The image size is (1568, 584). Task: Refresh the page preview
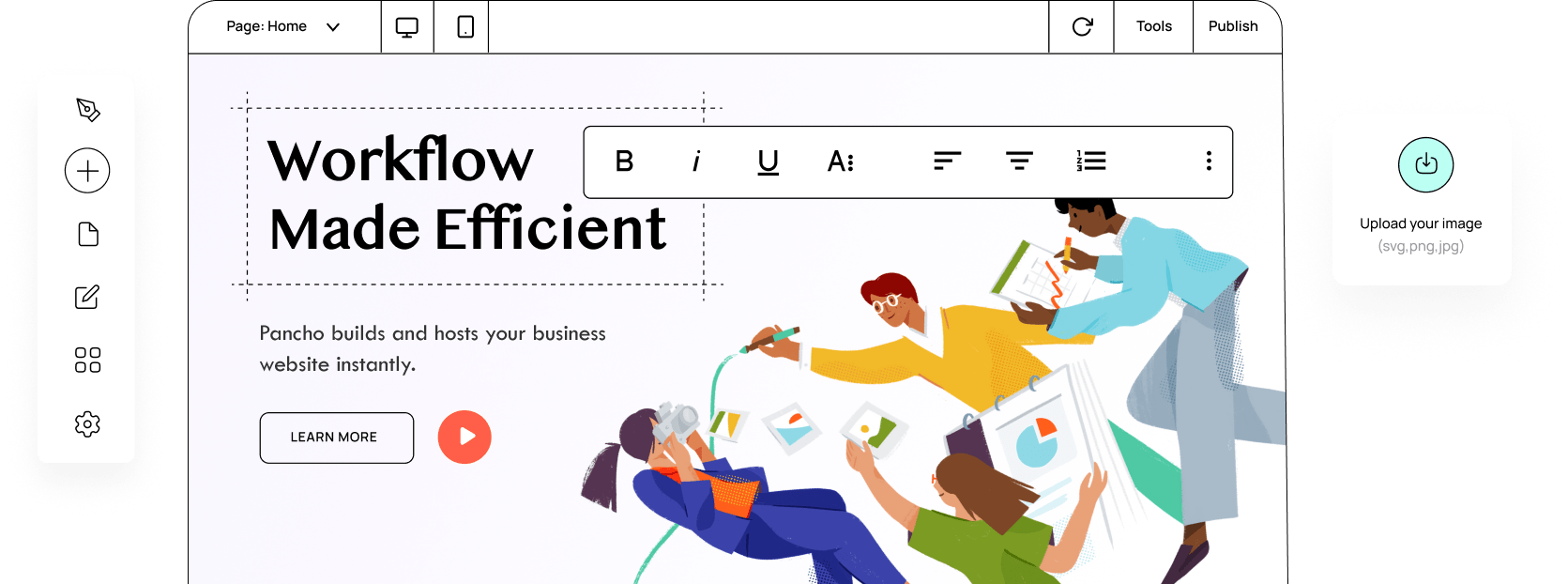pos(1082,27)
